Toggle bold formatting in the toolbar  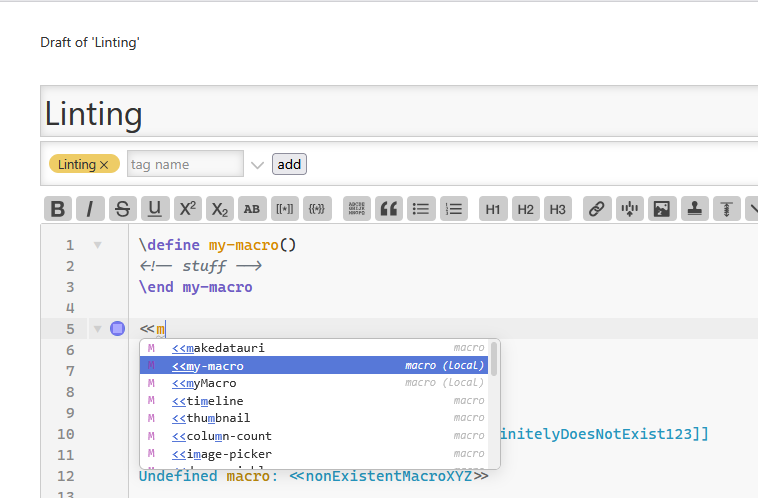click(58, 209)
